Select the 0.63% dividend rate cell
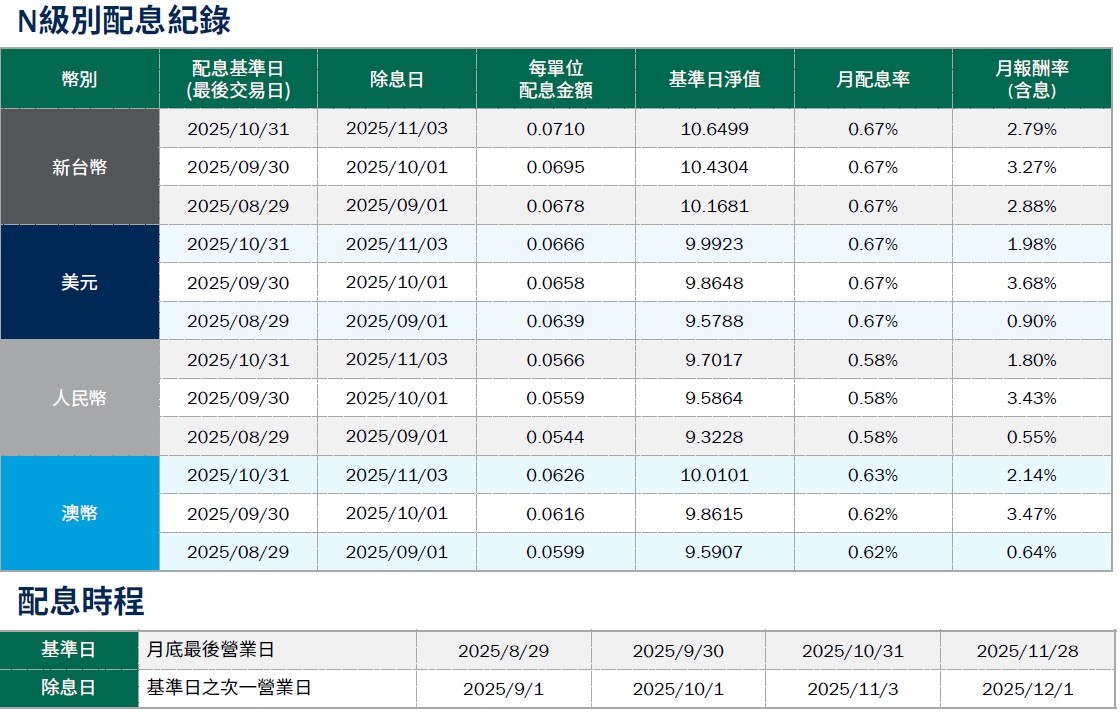Viewport: 1120px width, 712px height. click(x=872, y=475)
